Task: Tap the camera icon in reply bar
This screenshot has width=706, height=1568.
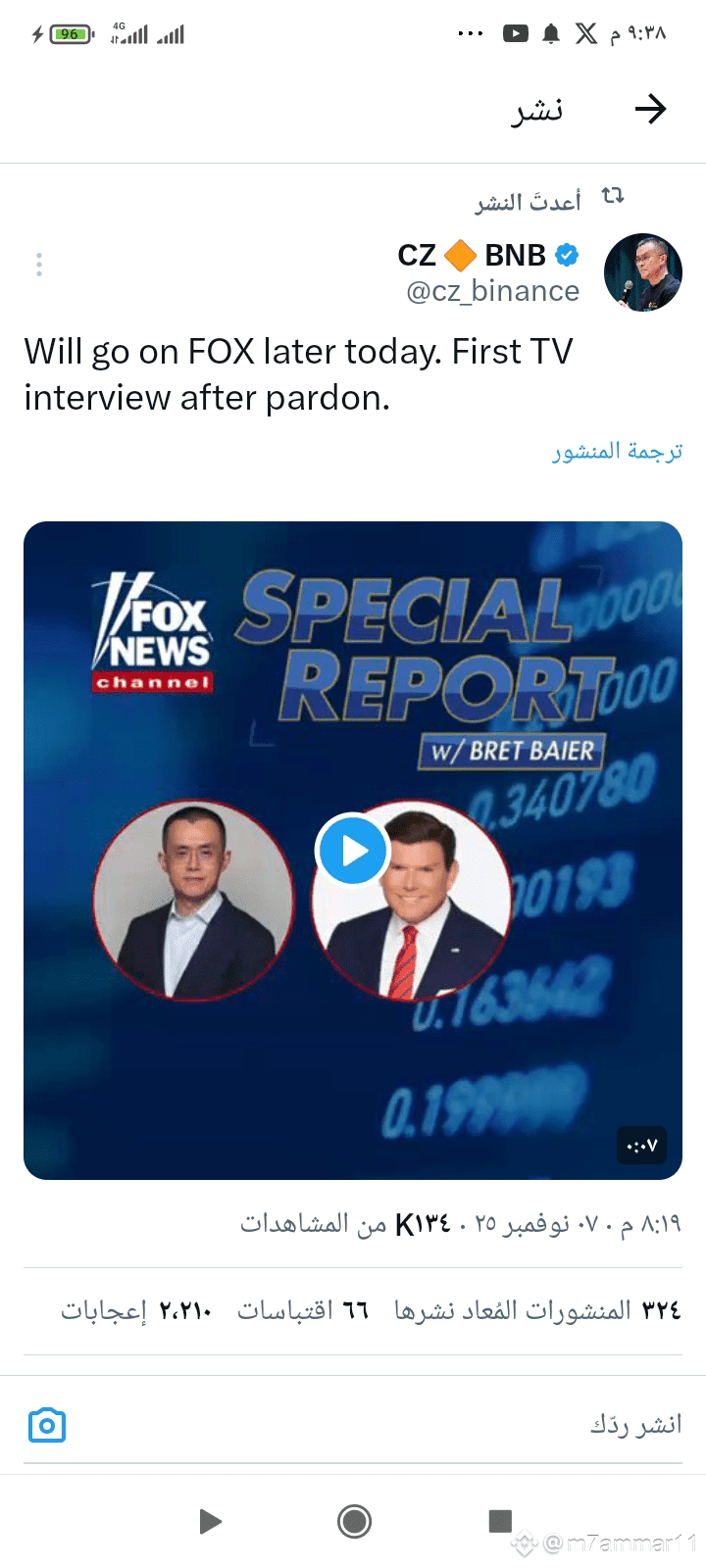Action: 47,1425
